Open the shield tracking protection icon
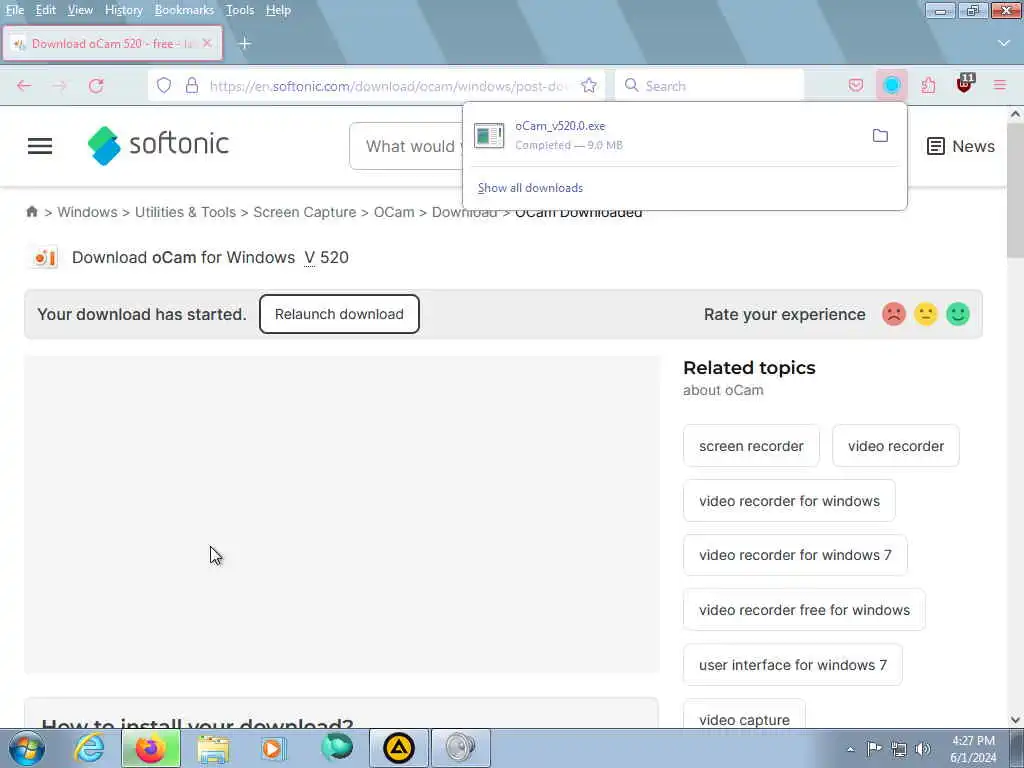Image resolution: width=1024 pixels, height=768 pixels. (164, 86)
